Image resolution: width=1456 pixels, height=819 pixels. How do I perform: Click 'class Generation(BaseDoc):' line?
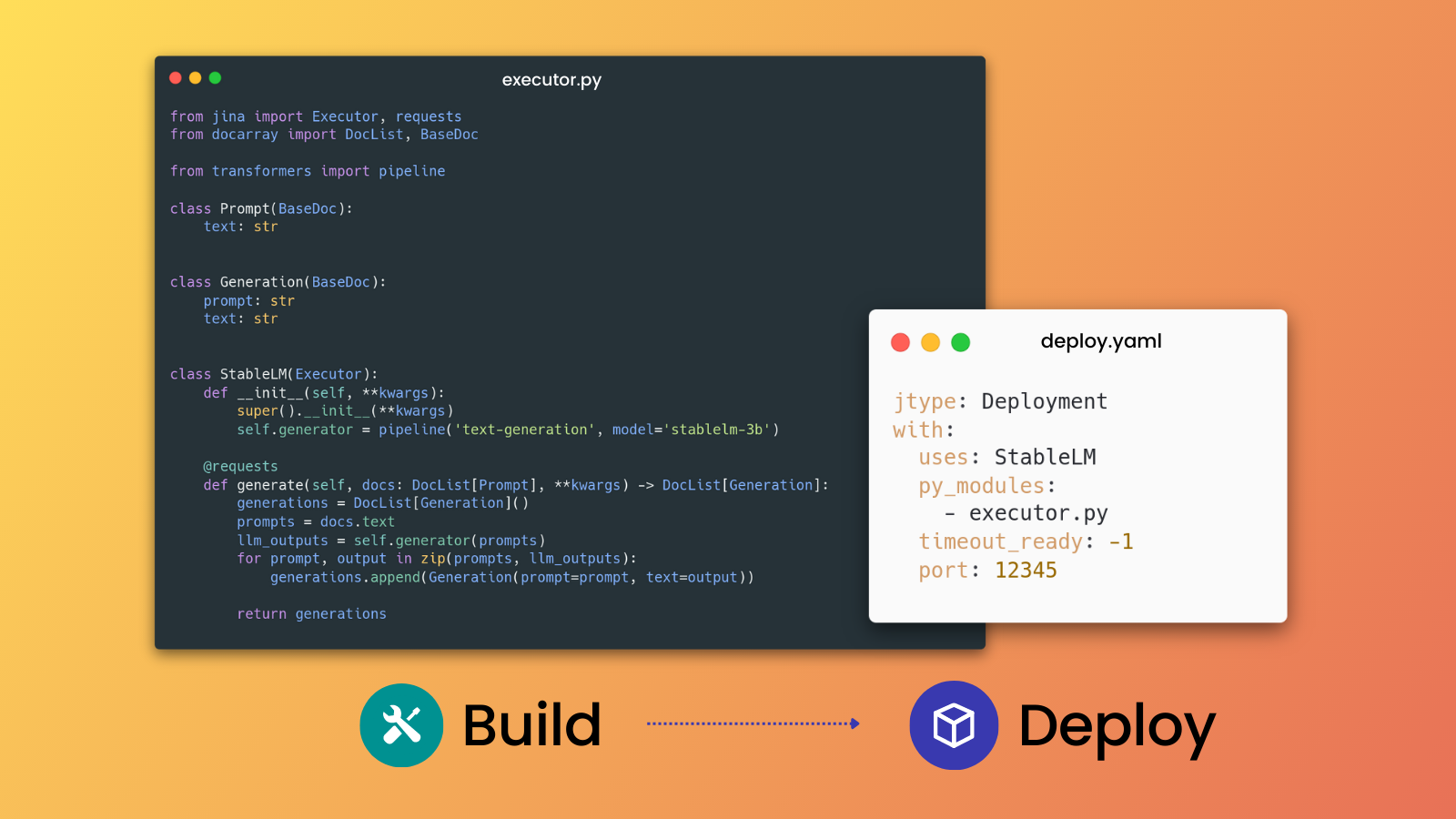tap(278, 282)
